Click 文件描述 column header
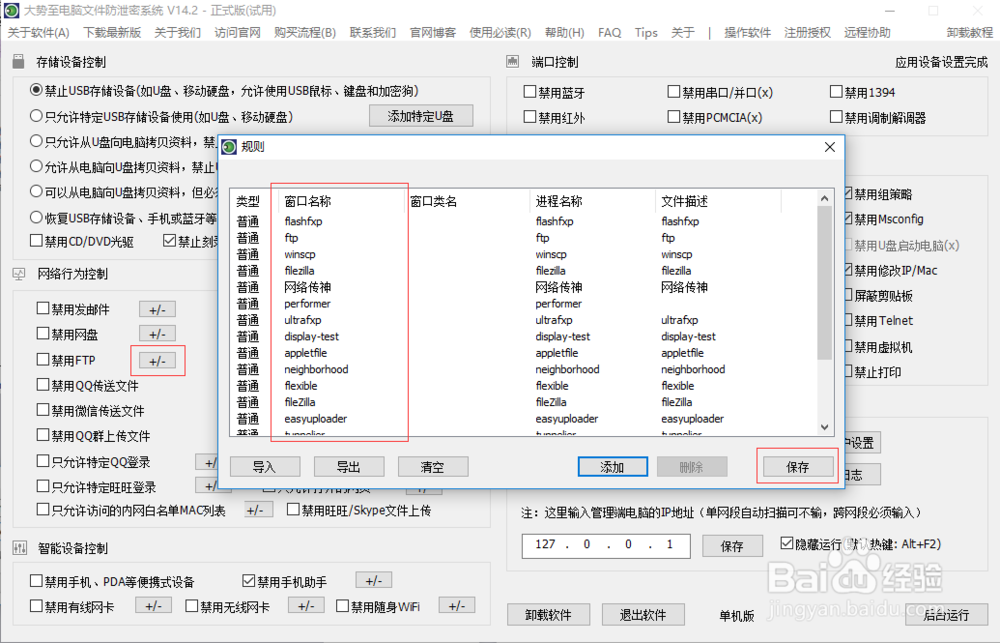The width and height of the screenshot is (1000, 643). click(x=684, y=202)
